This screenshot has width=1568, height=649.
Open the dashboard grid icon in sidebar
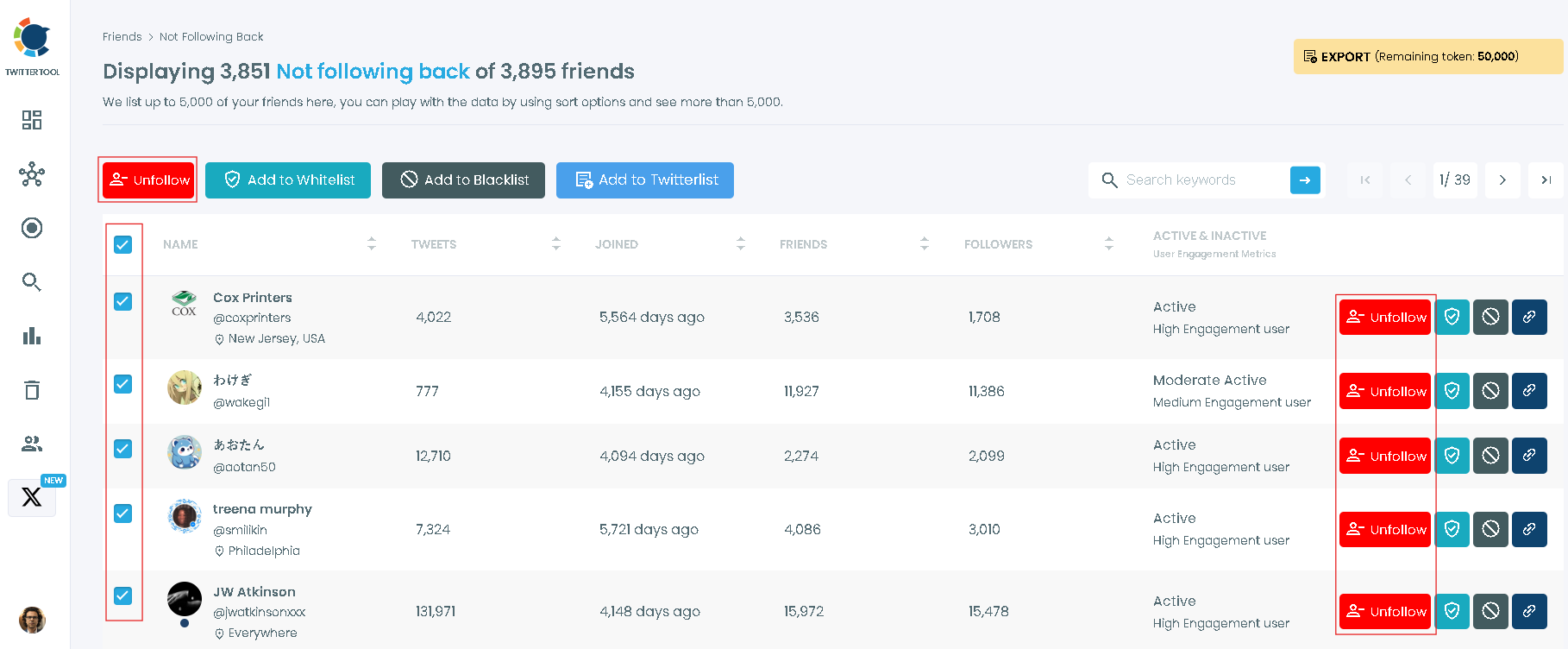tap(32, 120)
